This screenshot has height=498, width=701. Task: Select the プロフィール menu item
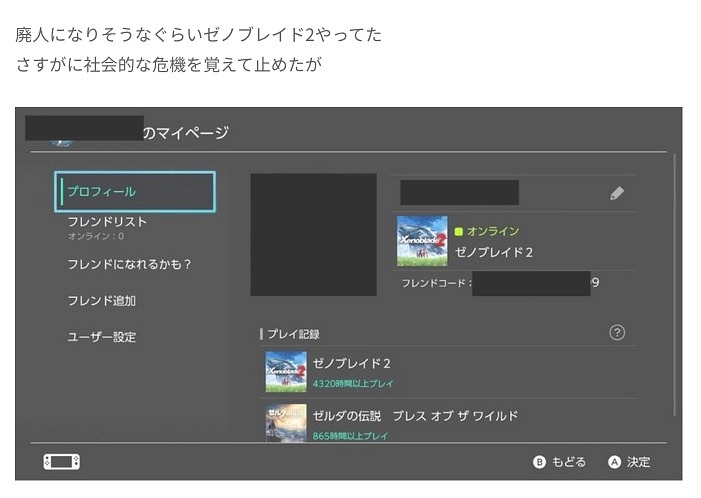[134, 192]
